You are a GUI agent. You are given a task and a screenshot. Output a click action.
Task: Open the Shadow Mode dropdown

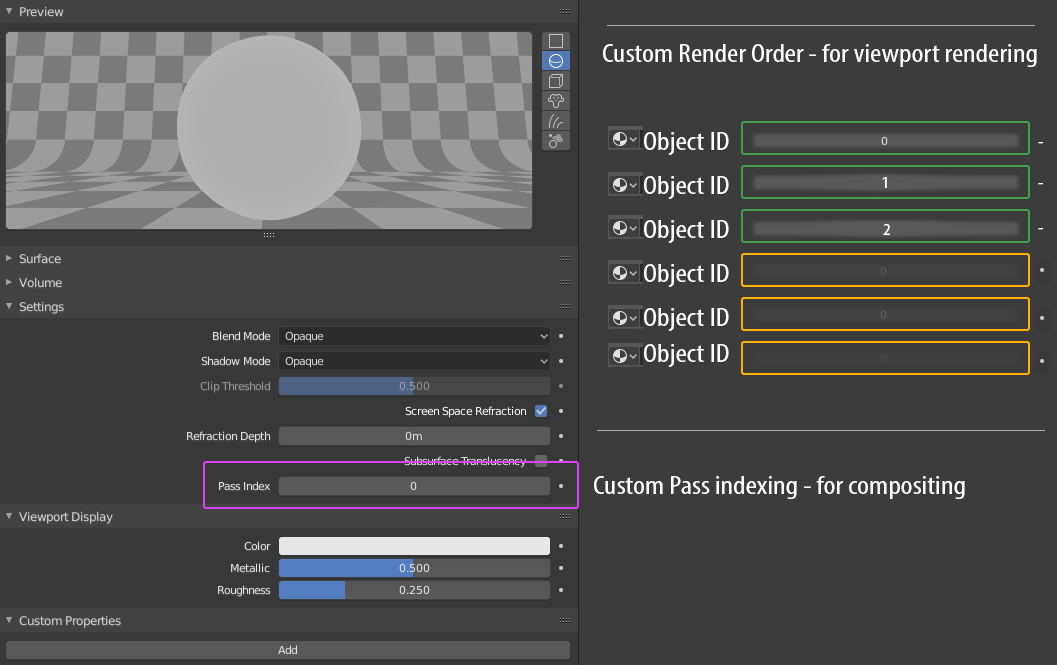point(414,361)
